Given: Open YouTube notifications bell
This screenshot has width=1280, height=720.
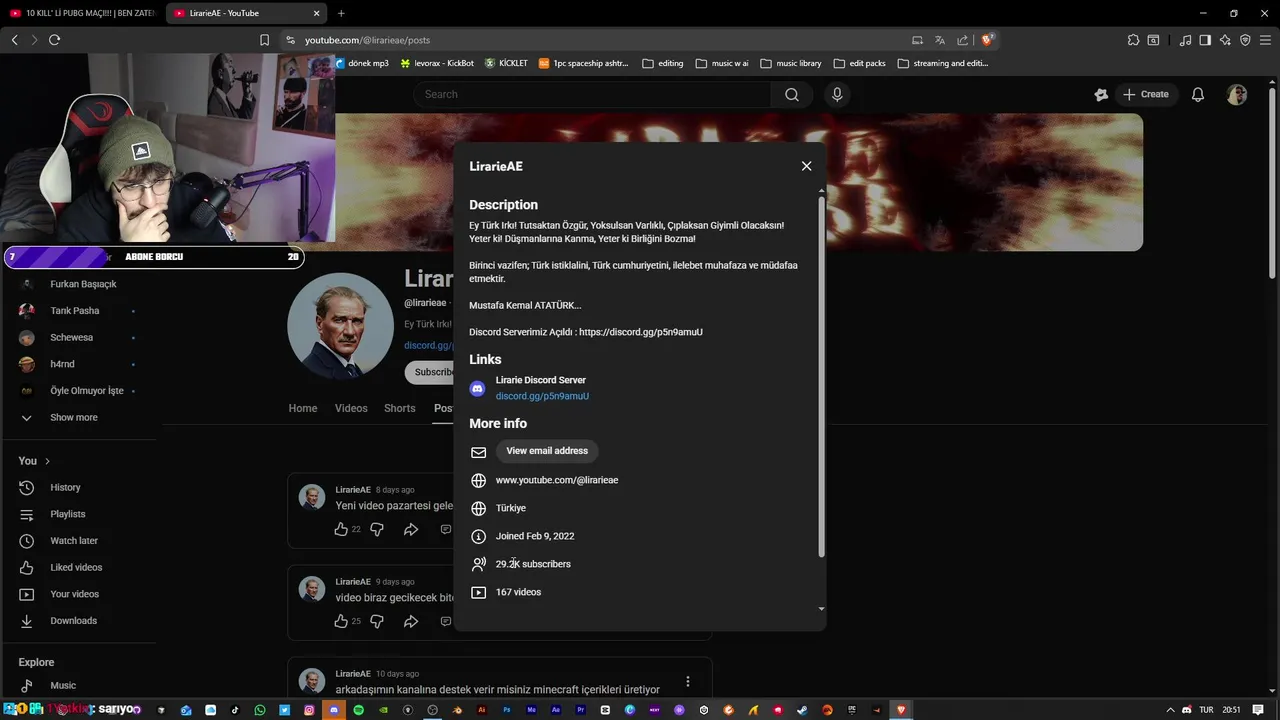Looking at the screenshot, I should click(1197, 94).
